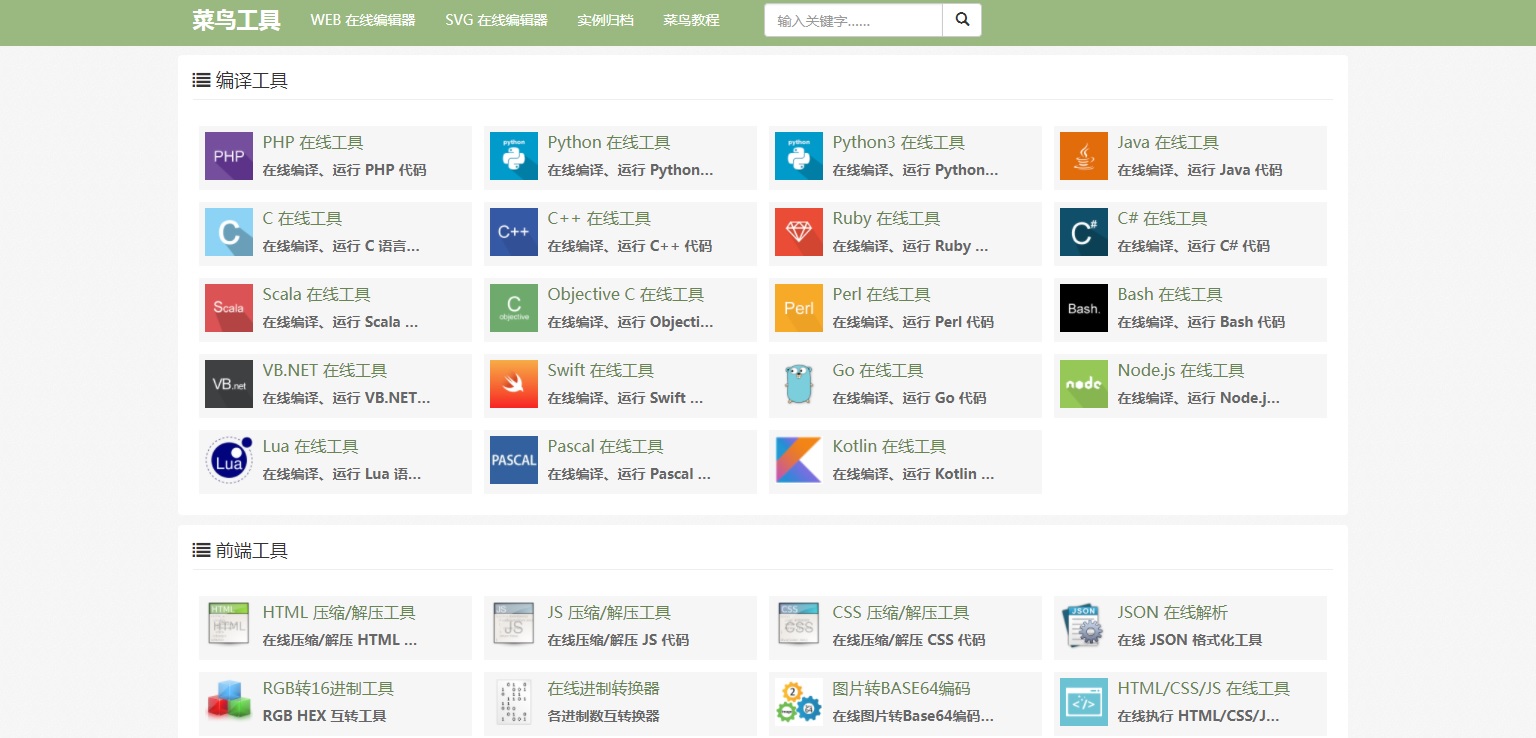
Task: Open the Java coffee cup icon
Action: tap(1083, 156)
